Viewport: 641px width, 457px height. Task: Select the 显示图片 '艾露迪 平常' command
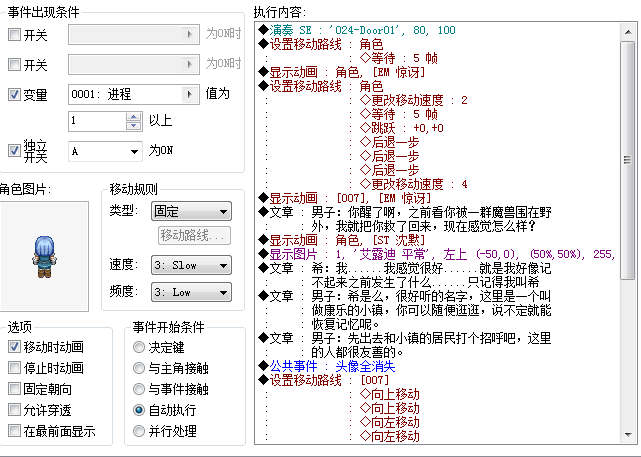coord(437,254)
